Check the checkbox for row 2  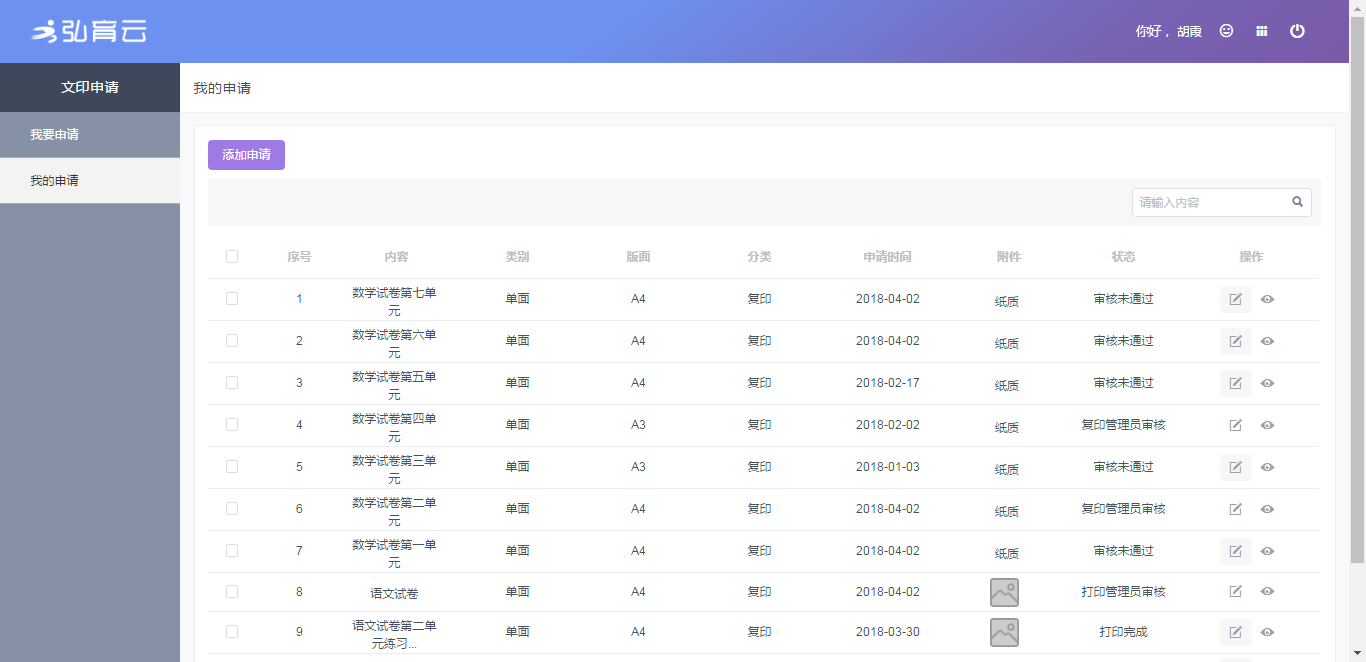232,341
